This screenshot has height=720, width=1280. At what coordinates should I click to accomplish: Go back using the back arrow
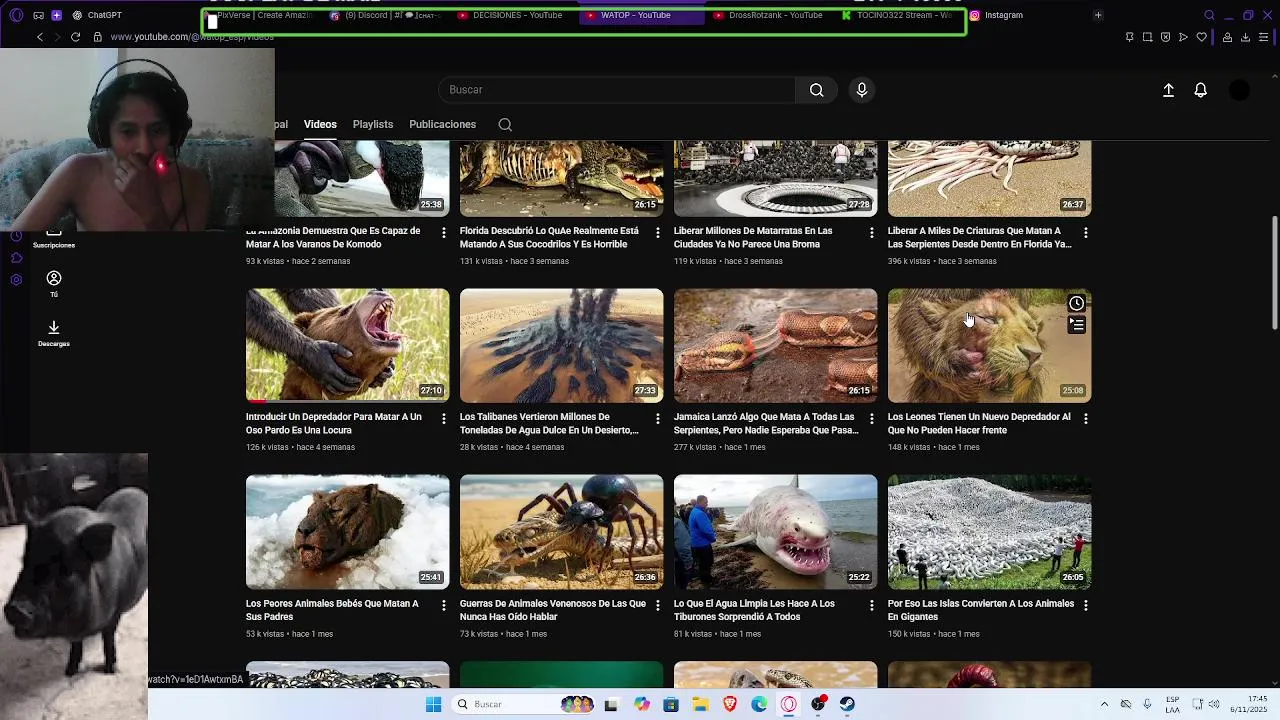pyautogui.click(x=40, y=37)
